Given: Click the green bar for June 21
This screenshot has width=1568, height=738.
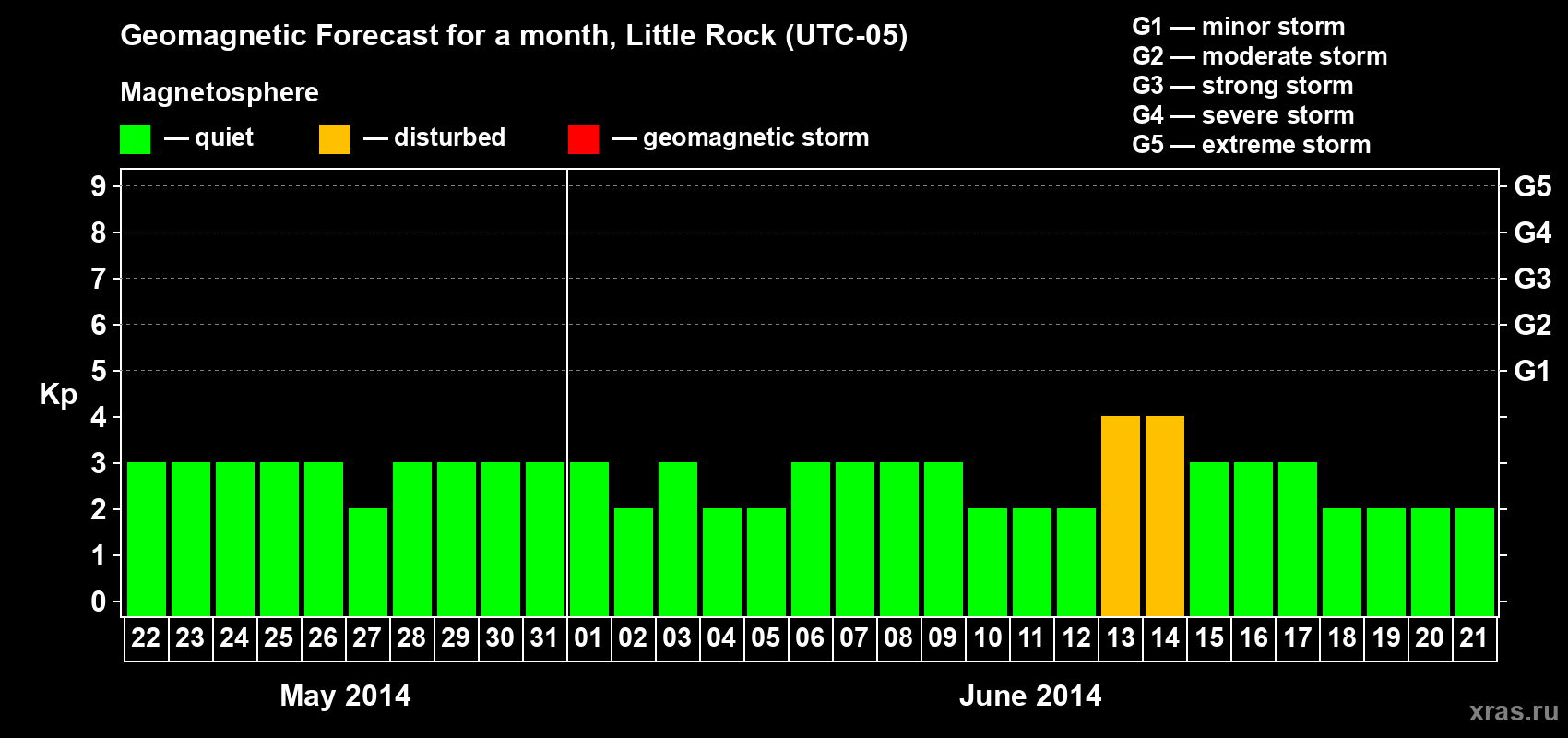Looking at the screenshot, I should point(1475,562).
